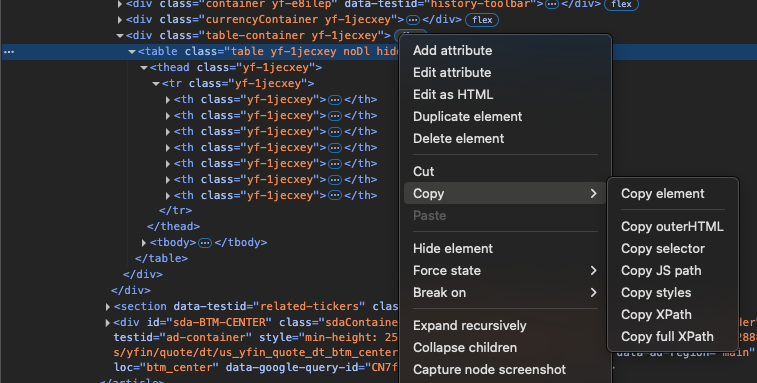
Task: Select Delete element from context menu
Action: click(x=459, y=139)
